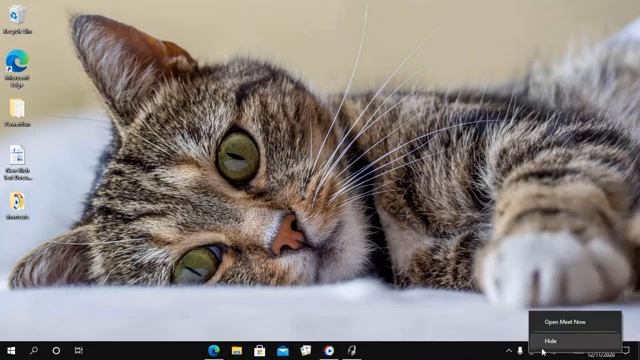Screen dimensions: 640x360
Task: Open the cards game icon on the taskbar
Action: (x=305, y=351)
